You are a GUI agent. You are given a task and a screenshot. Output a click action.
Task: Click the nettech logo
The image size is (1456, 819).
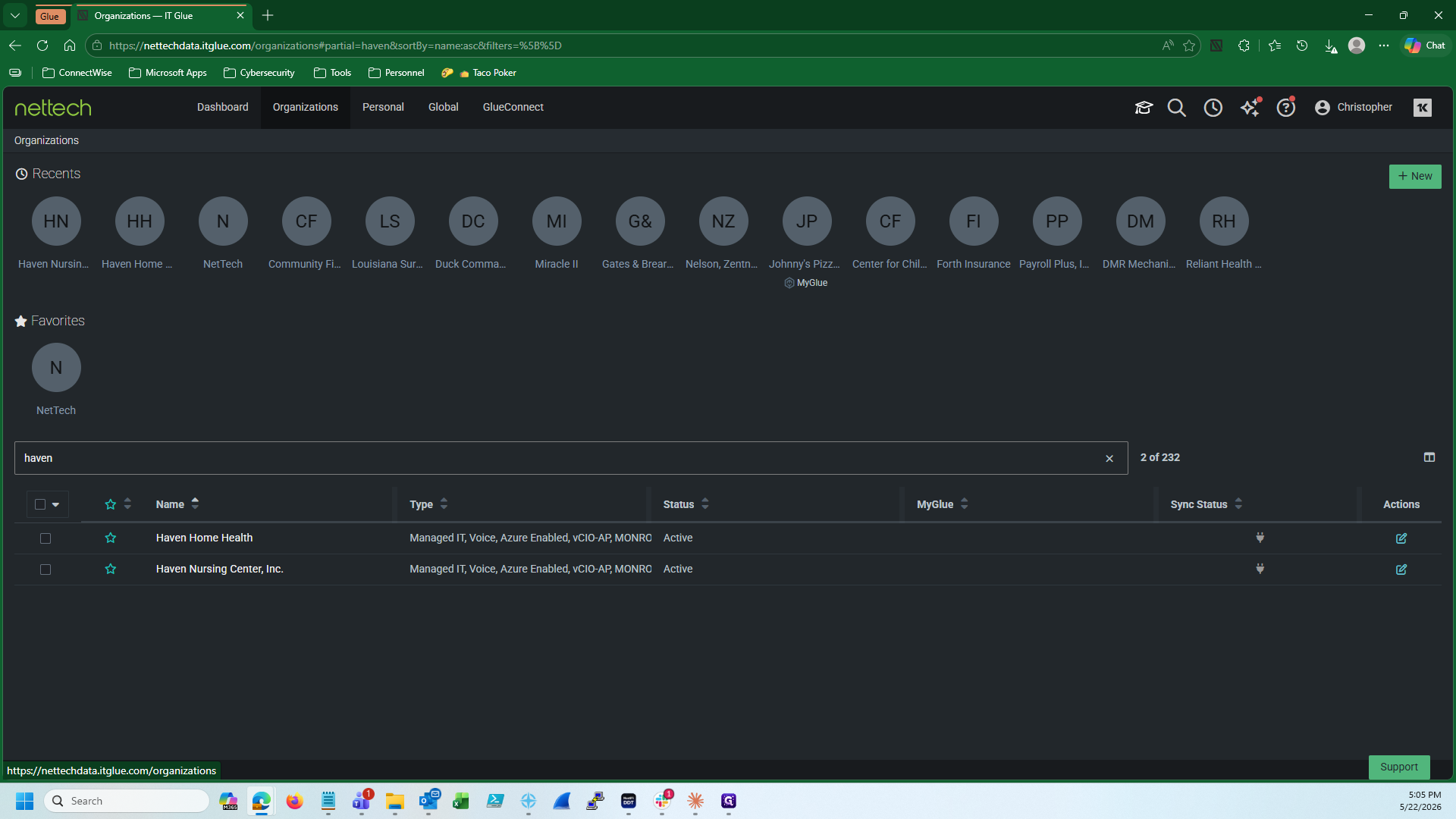53,108
